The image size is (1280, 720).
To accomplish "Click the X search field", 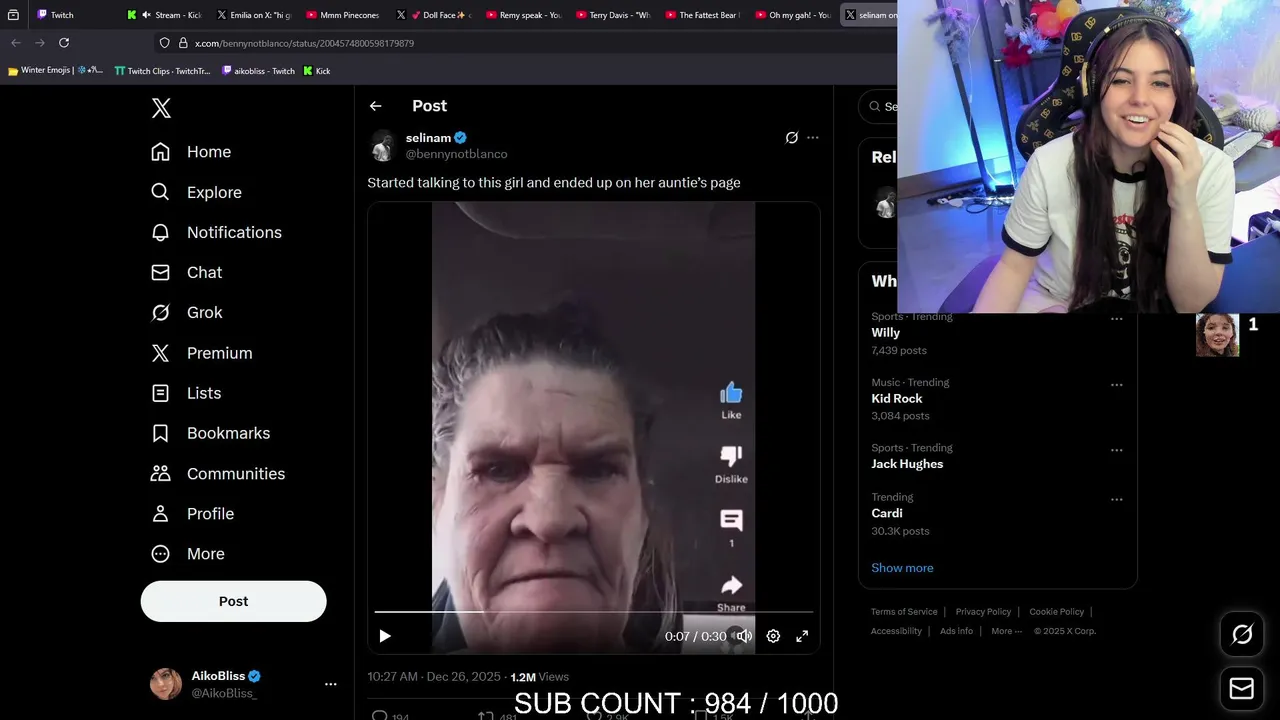I will click(x=878, y=106).
